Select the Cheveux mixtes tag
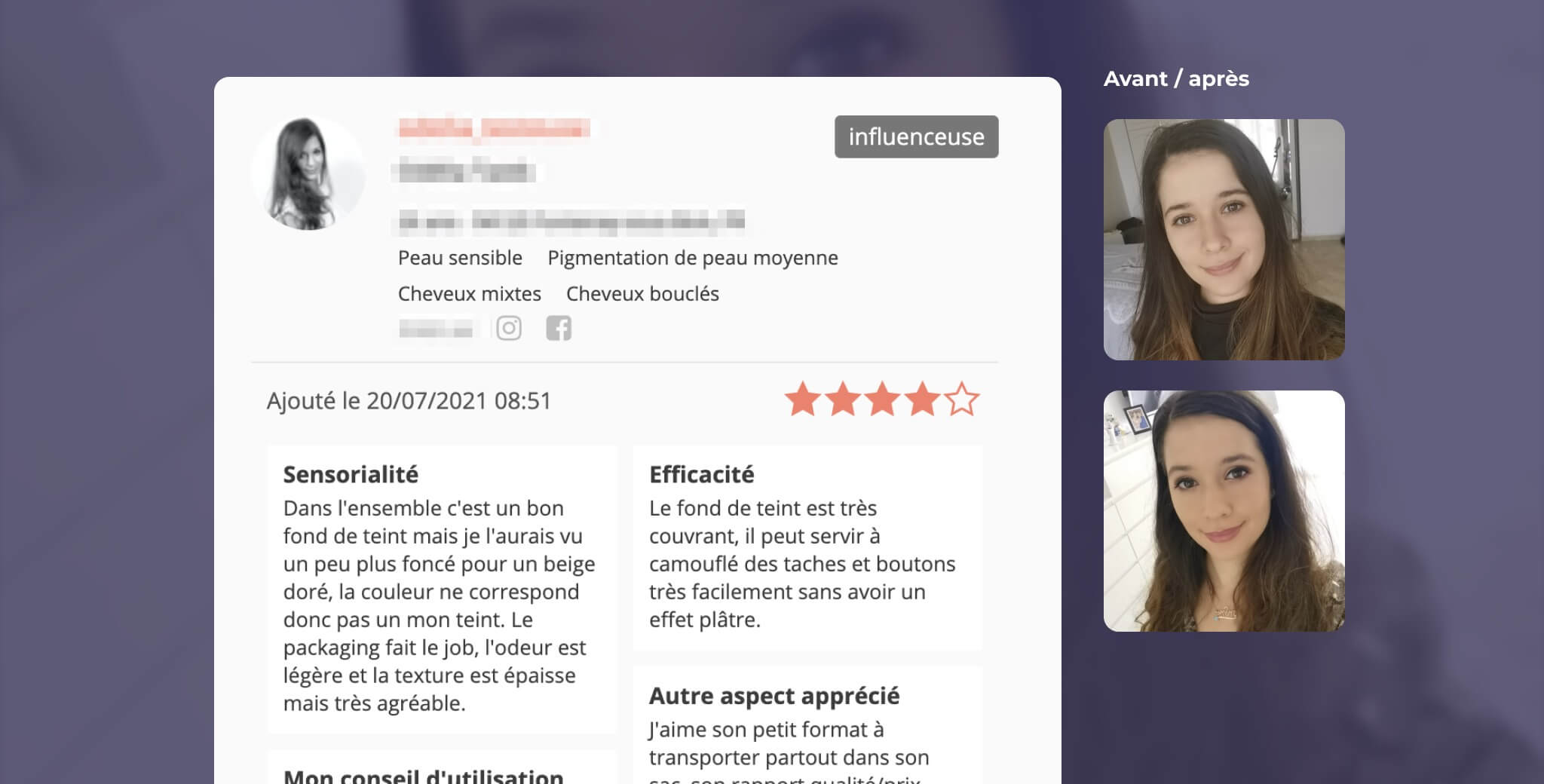The height and width of the screenshot is (784, 1544). [x=470, y=293]
